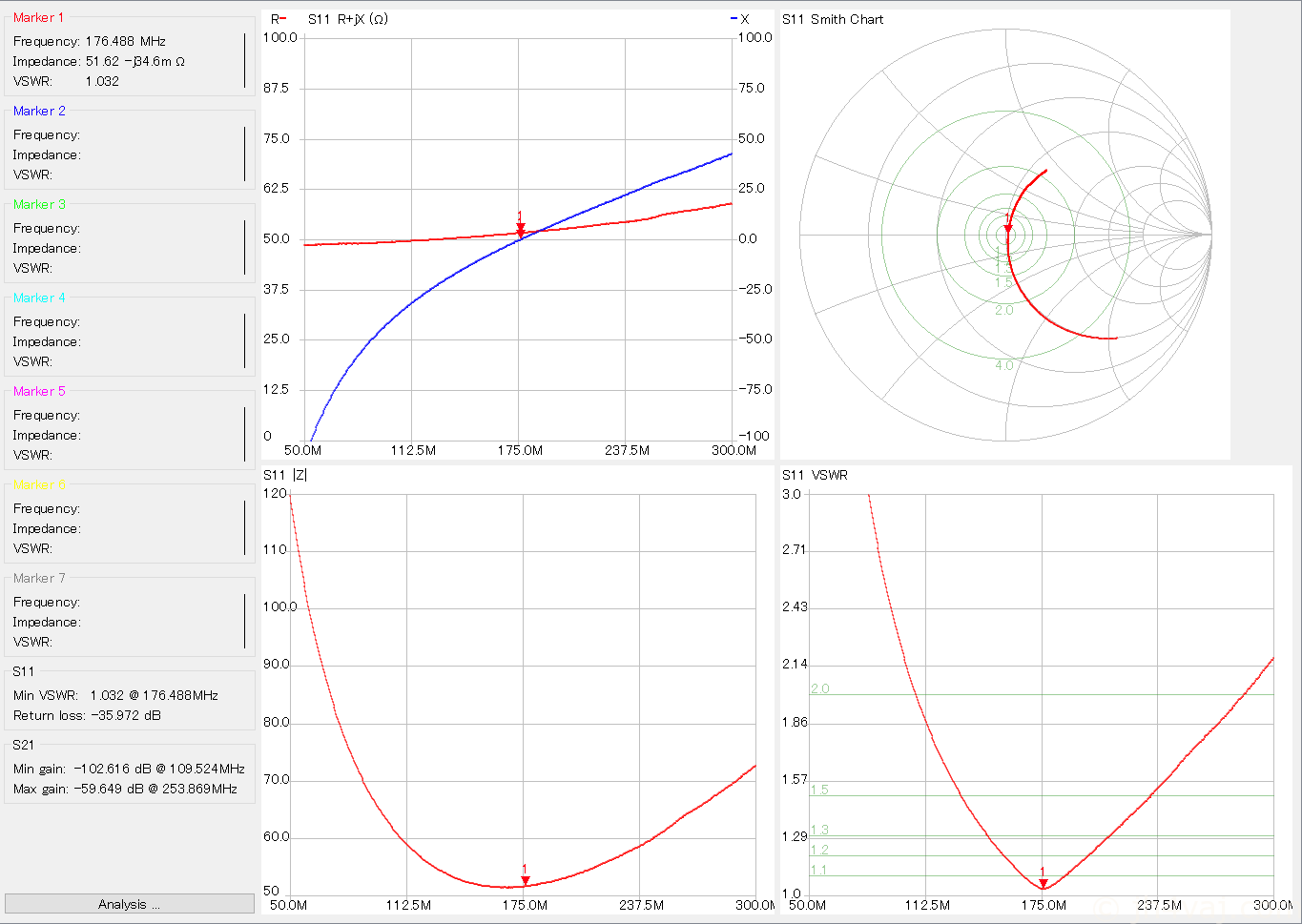Open the Analysis dialog button
The width and height of the screenshot is (1302, 924).
tap(130, 904)
